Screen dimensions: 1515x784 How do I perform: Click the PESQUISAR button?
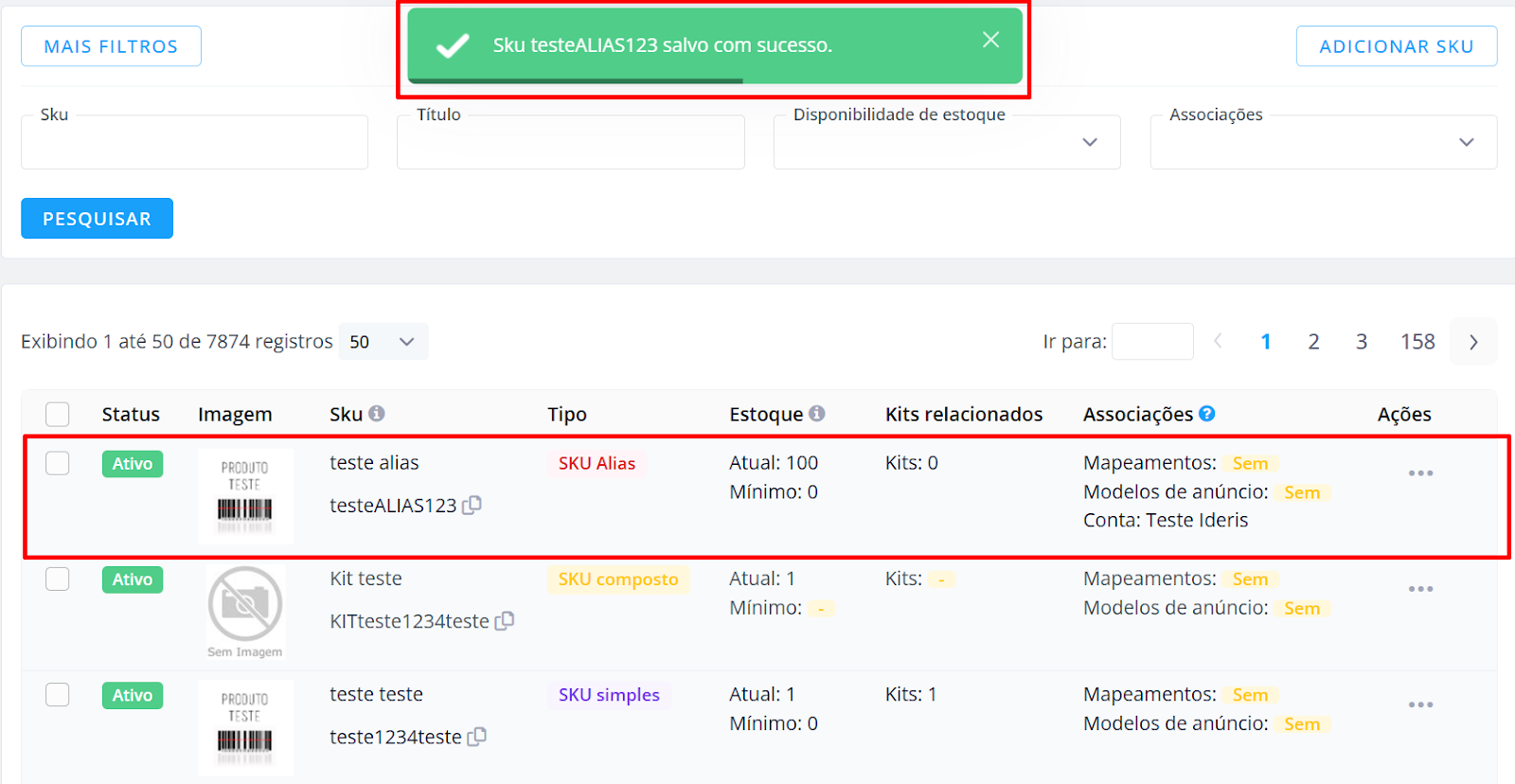[x=97, y=219]
